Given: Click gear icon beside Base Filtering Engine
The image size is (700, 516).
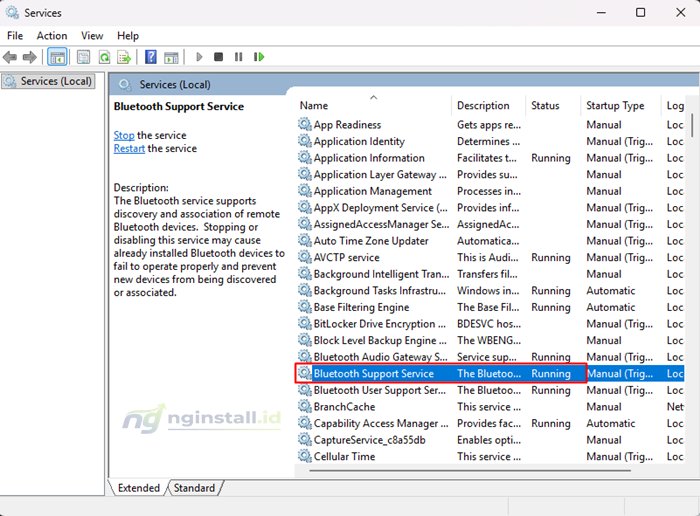Looking at the screenshot, I should (x=305, y=307).
